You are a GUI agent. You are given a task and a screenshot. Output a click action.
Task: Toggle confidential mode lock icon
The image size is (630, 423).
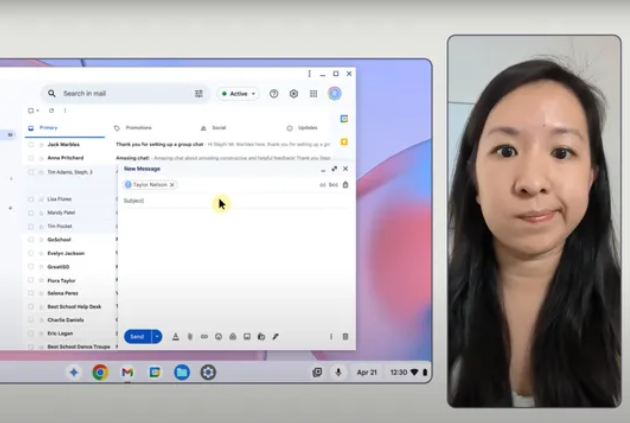[x=261, y=337]
